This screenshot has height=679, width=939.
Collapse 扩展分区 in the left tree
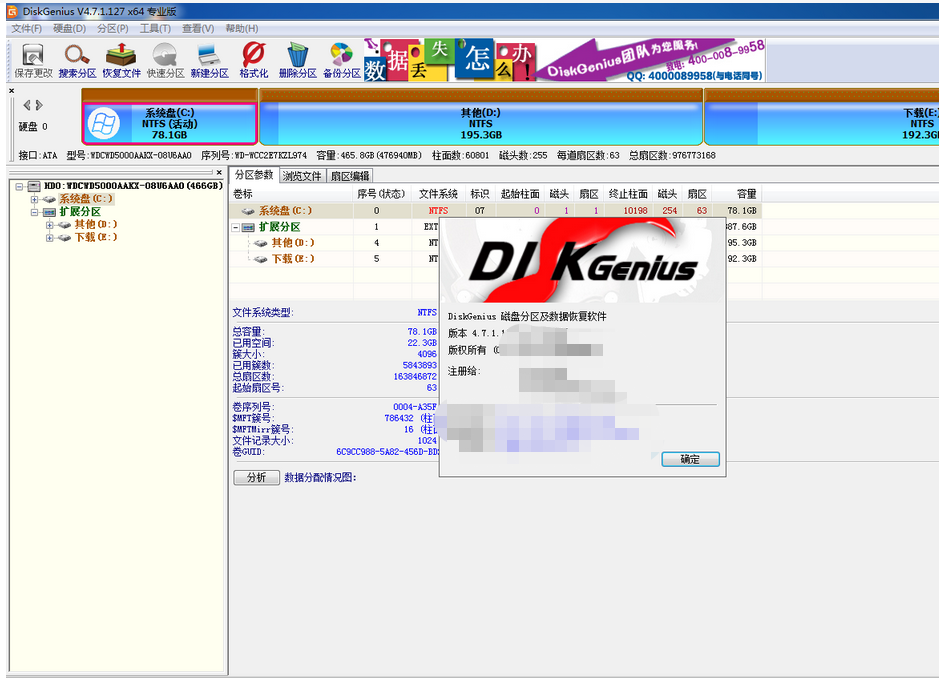pyautogui.click(x=34, y=212)
